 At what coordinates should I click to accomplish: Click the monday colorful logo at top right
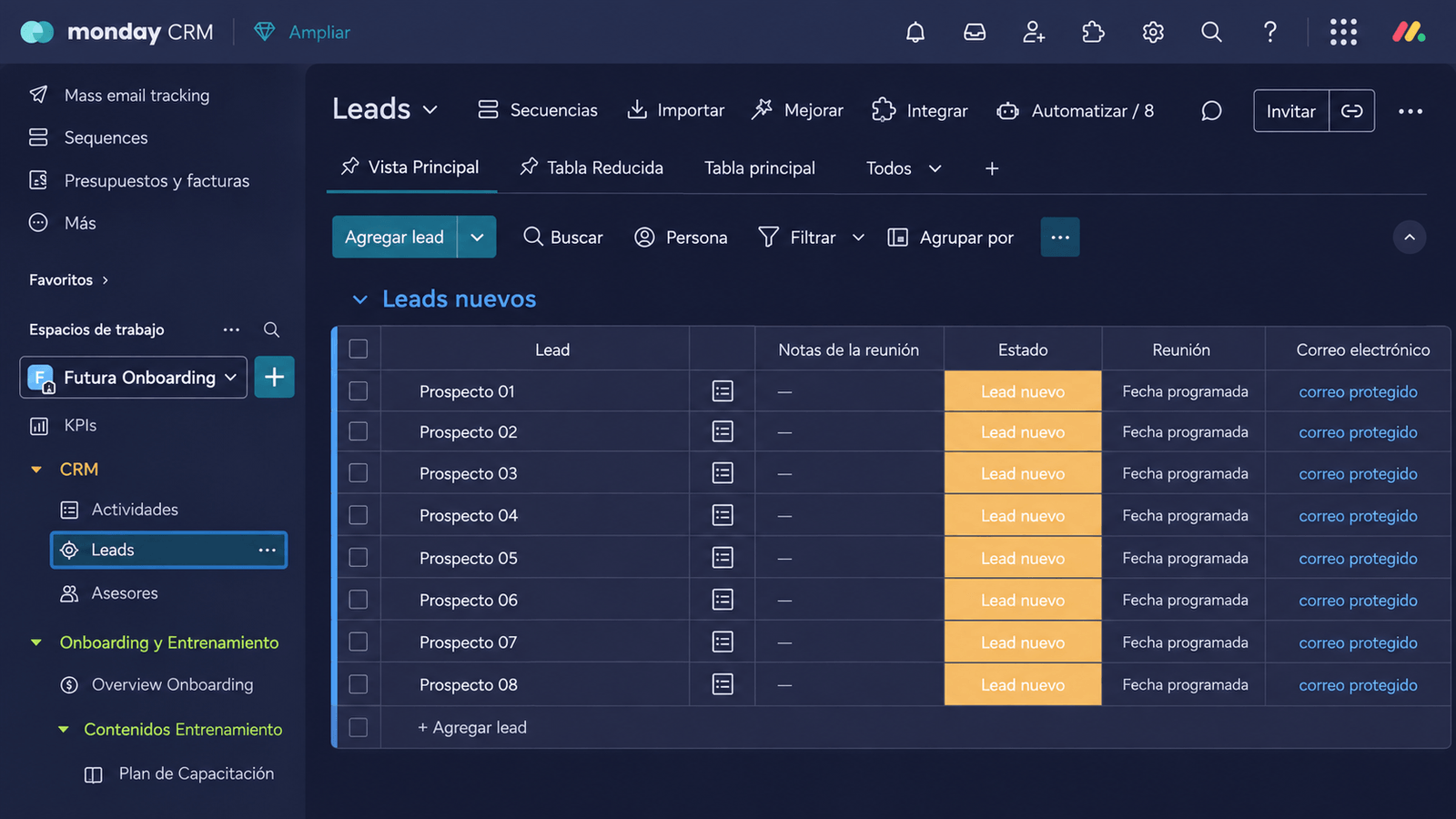pos(1409,33)
